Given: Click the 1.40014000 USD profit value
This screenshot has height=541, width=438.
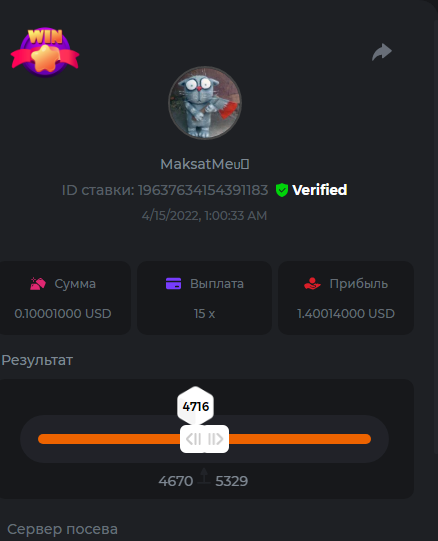Looking at the screenshot, I should [x=346, y=314].
